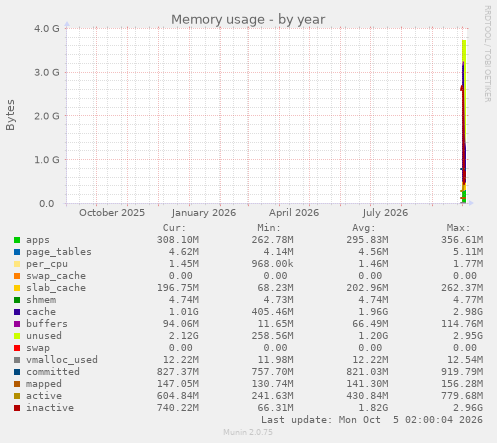
Task: Click the slab_cache yellow legend swatch
Action: 17,288
